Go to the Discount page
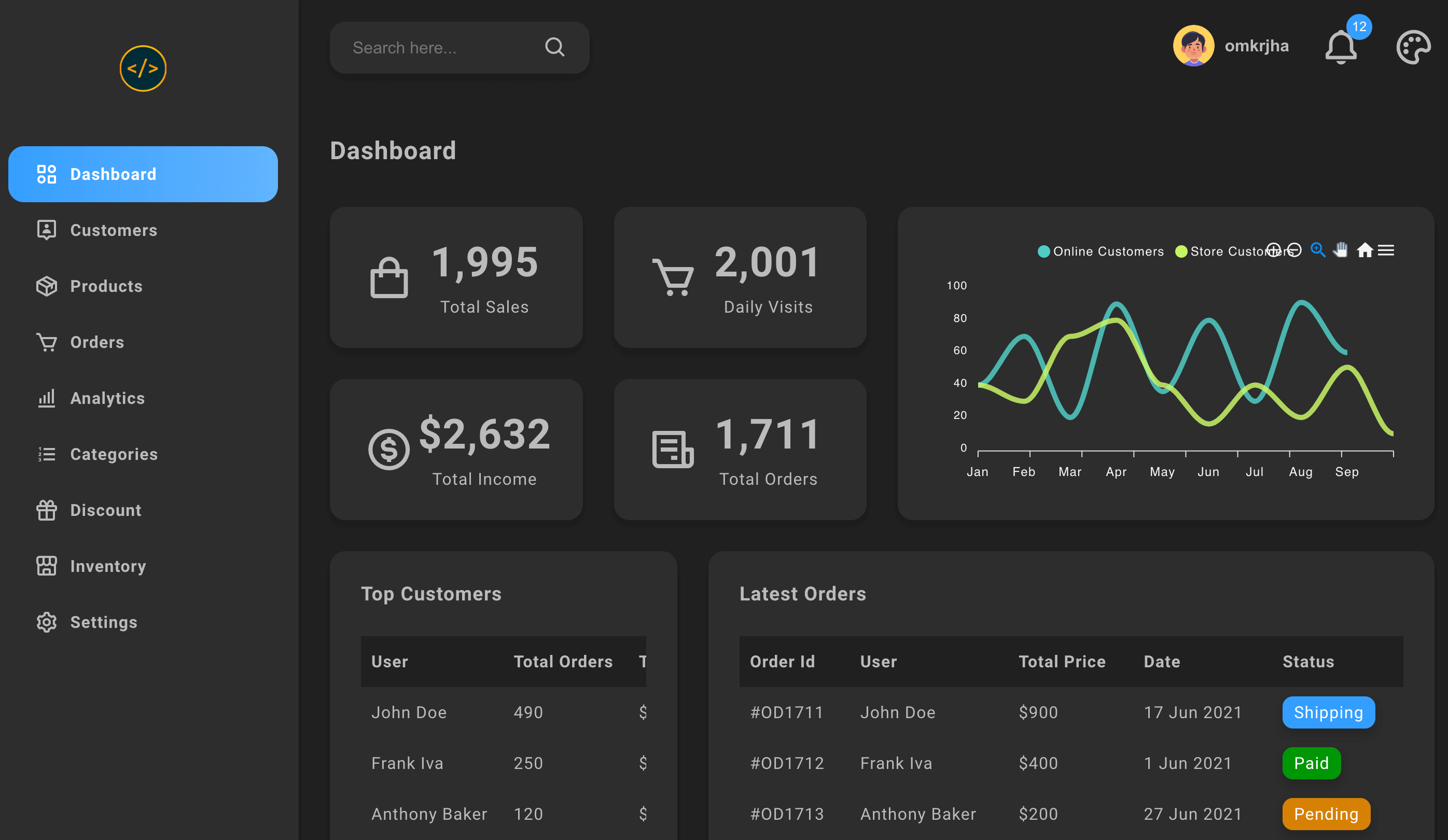Screen dimensions: 1448x840 coord(143,510)
